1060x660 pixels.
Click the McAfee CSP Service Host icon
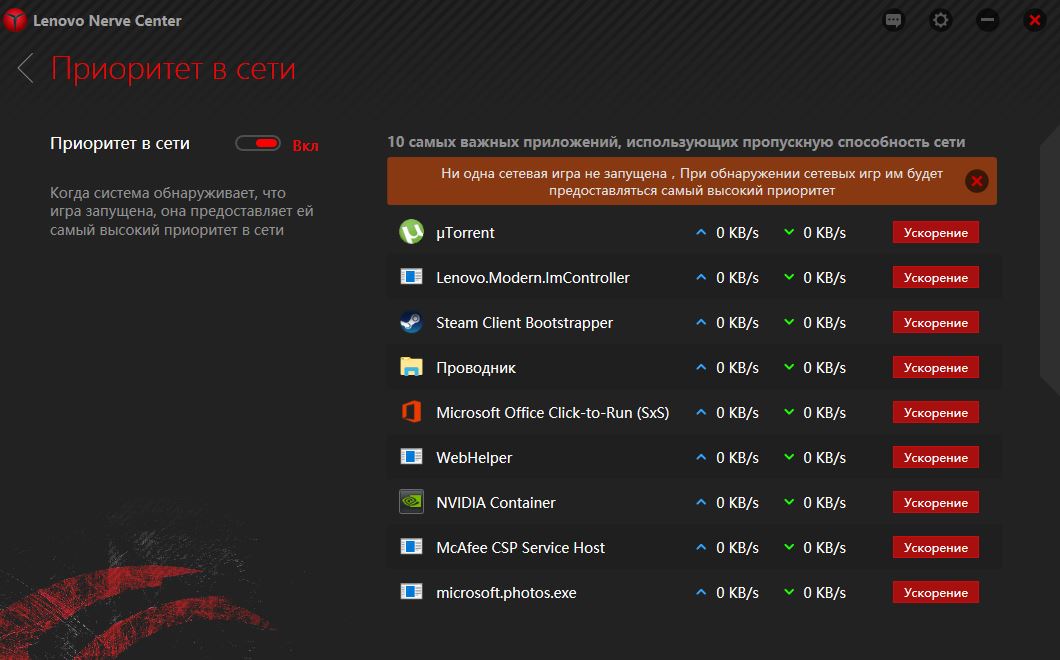411,546
